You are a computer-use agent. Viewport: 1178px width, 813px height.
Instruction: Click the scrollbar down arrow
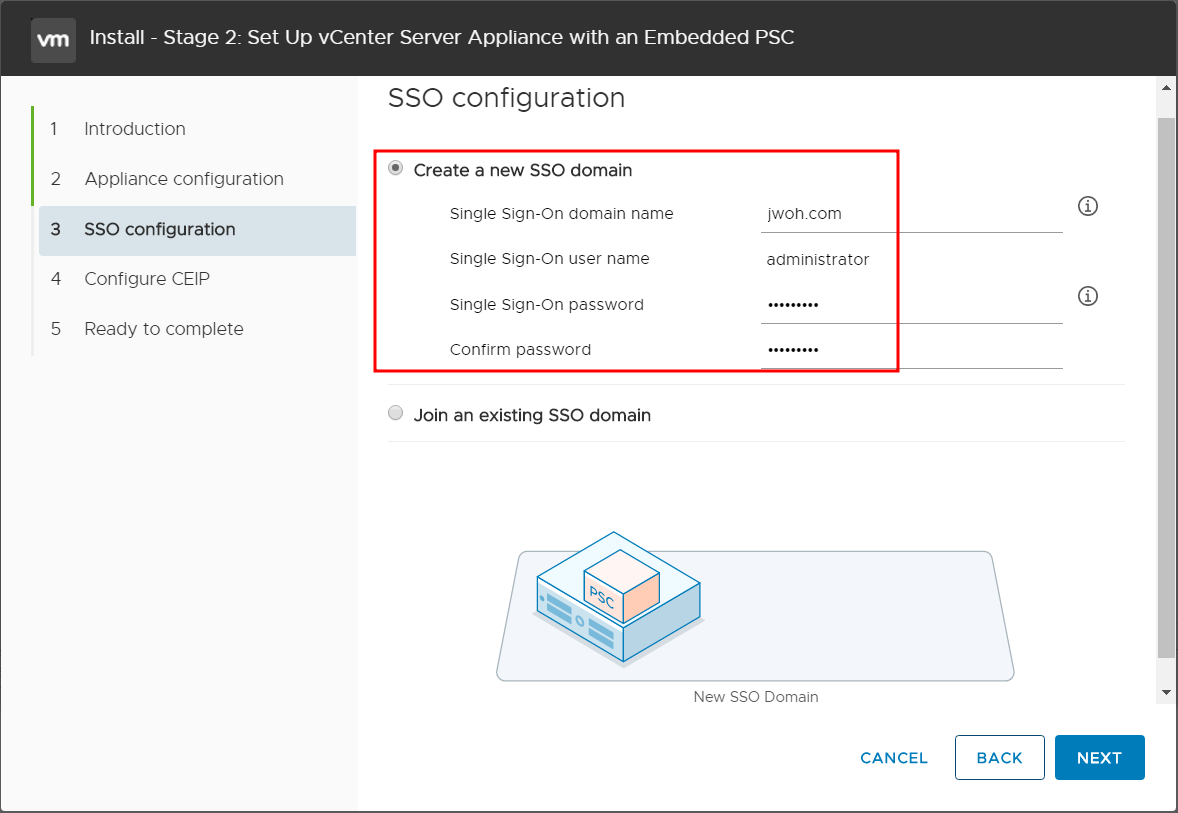(x=1166, y=692)
